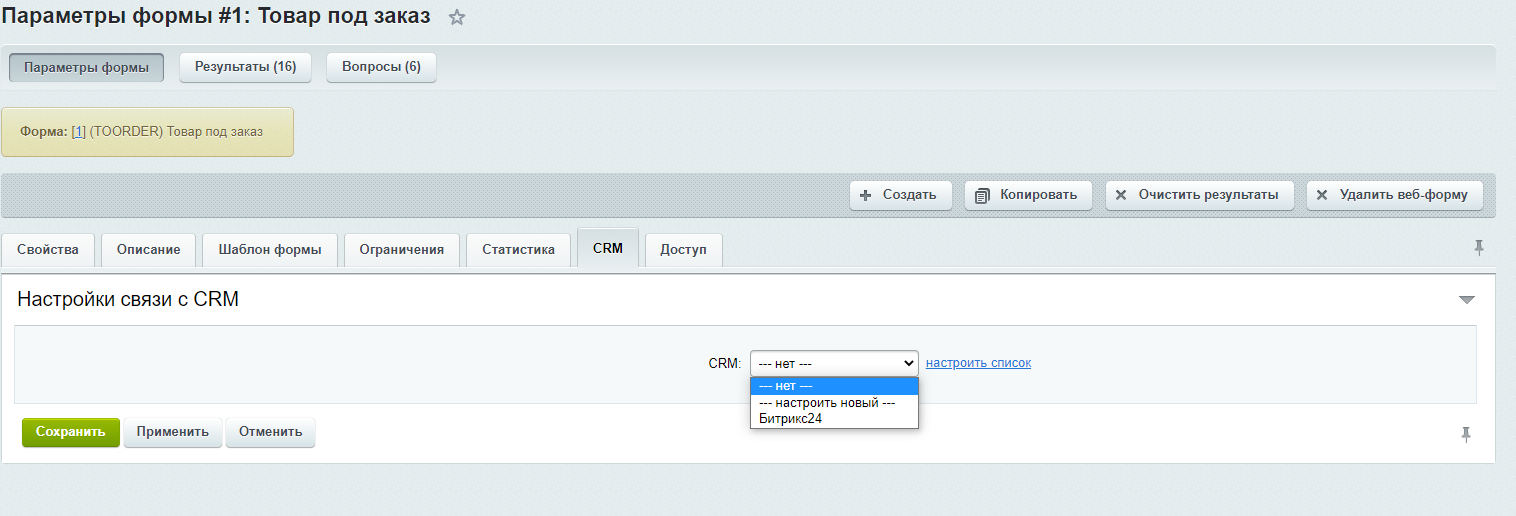Open the CRM dropdown select box
This screenshot has width=1516, height=516.
tap(833, 363)
